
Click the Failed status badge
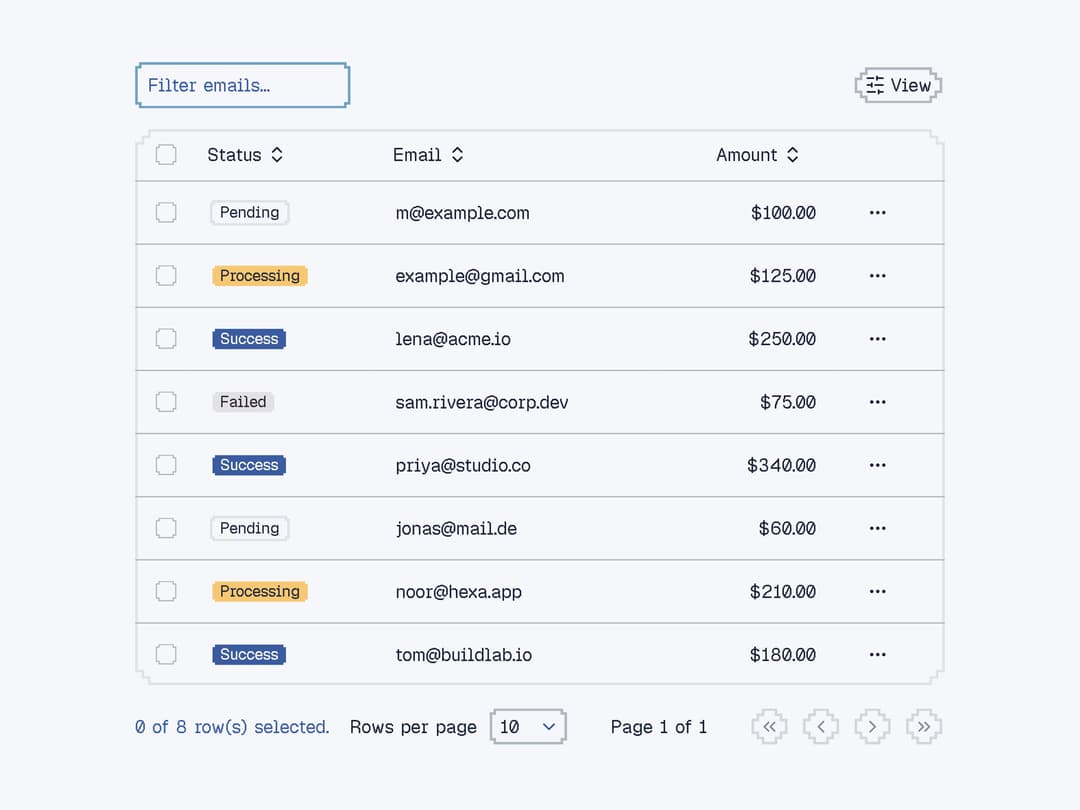point(243,402)
